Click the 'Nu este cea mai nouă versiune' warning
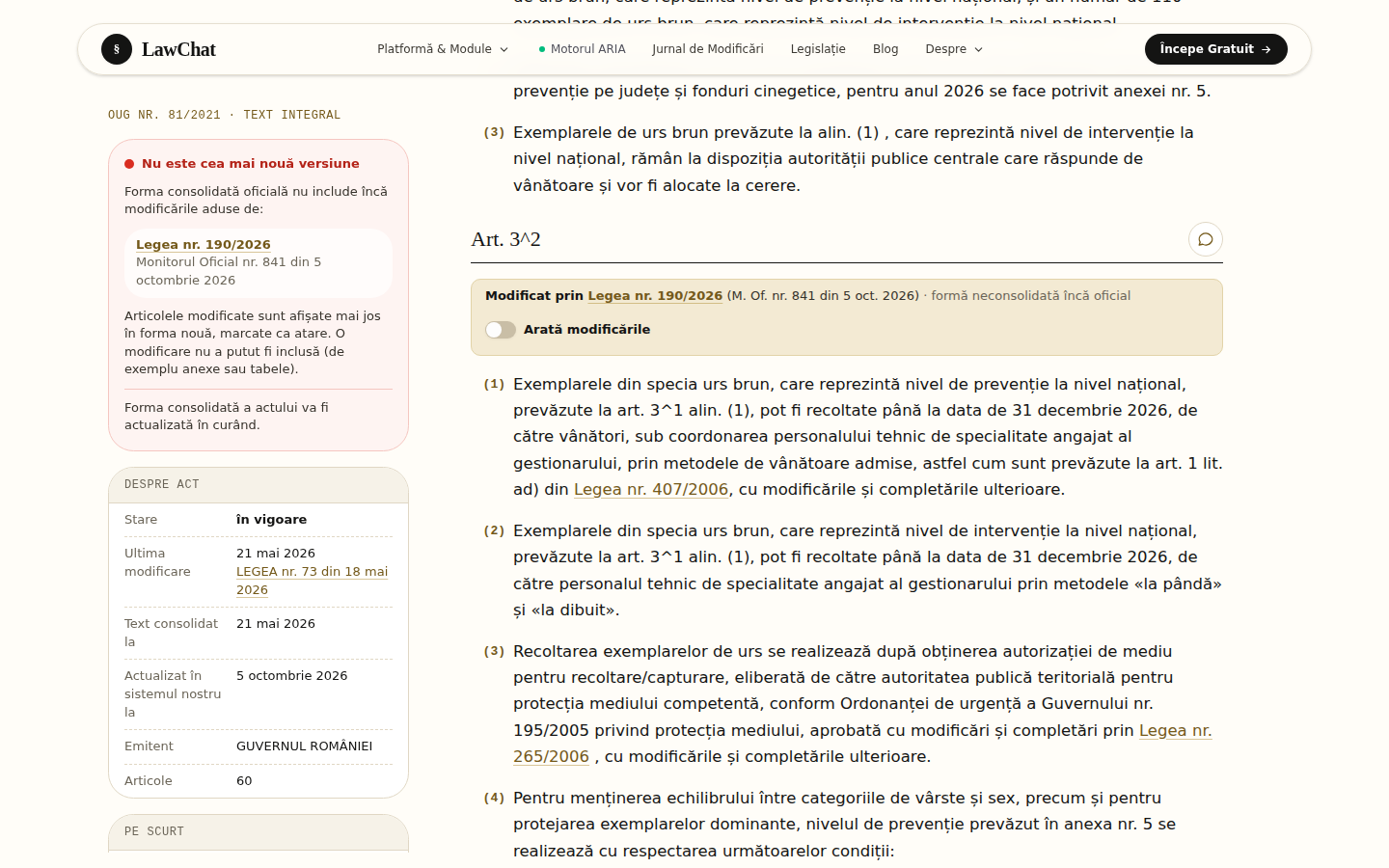This screenshot has height=868, width=1389. click(x=251, y=164)
